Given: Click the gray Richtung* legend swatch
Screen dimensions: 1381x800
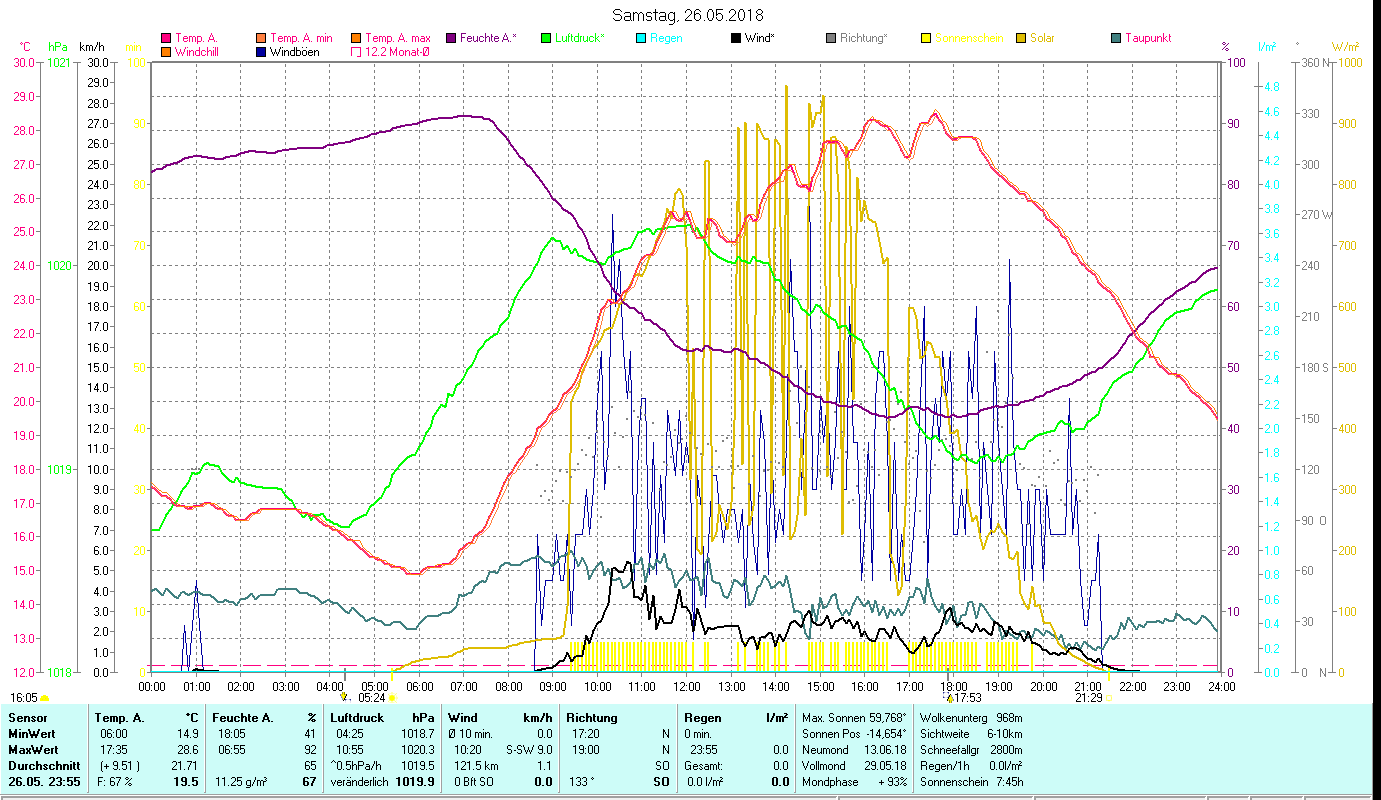Looking at the screenshot, I should pyautogui.click(x=831, y=38).
